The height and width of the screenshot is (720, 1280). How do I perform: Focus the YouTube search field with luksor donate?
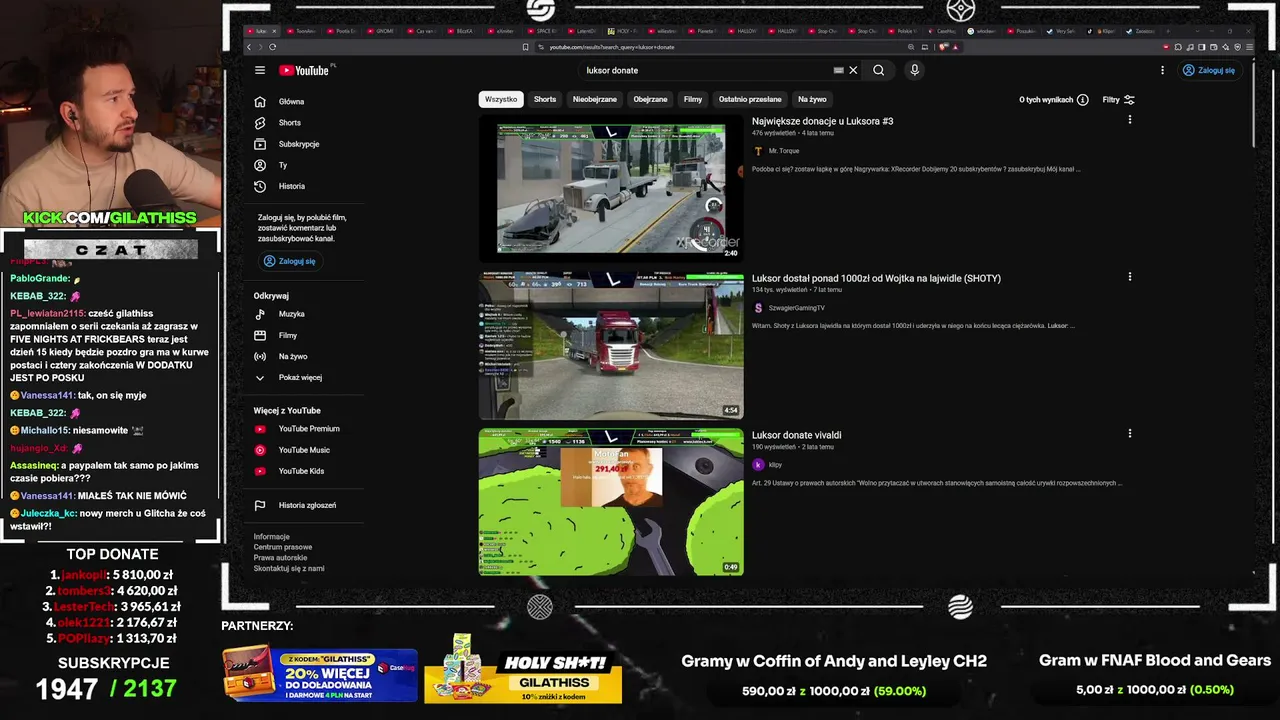click(x=705, y=70)
